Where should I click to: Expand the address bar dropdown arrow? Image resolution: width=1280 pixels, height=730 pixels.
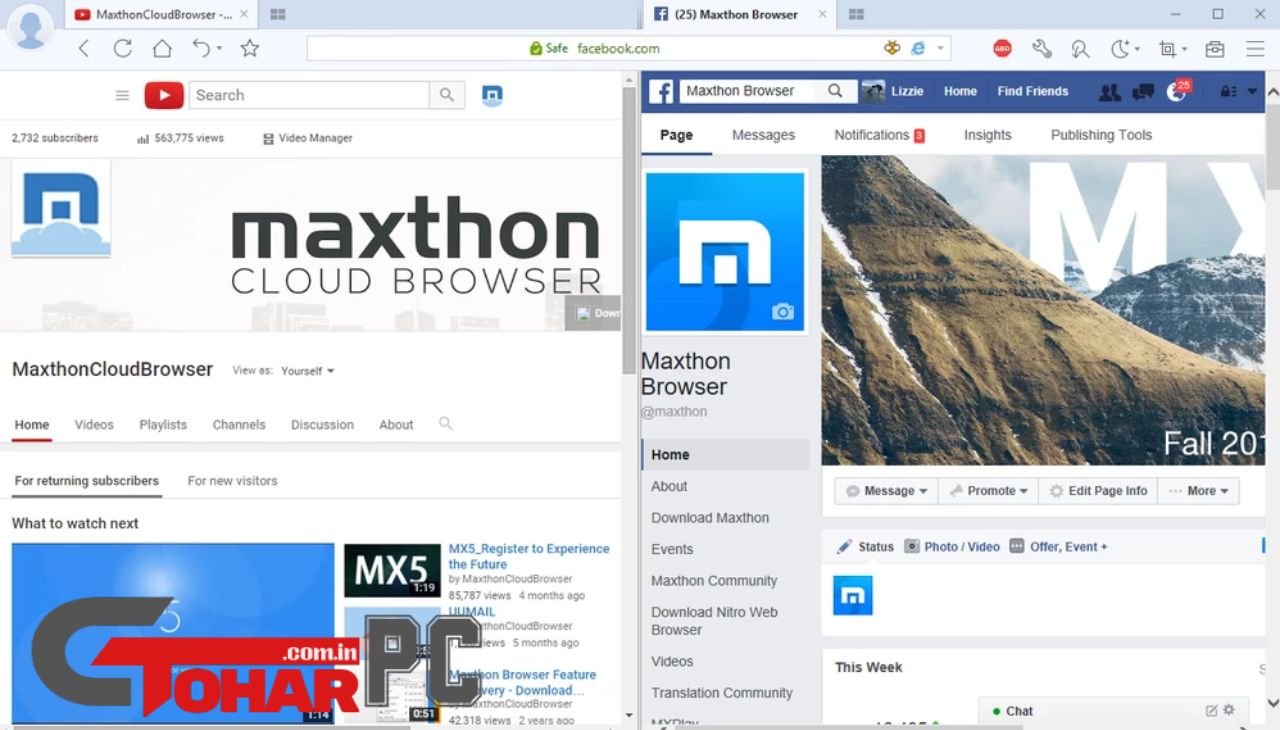coord(941,48)
